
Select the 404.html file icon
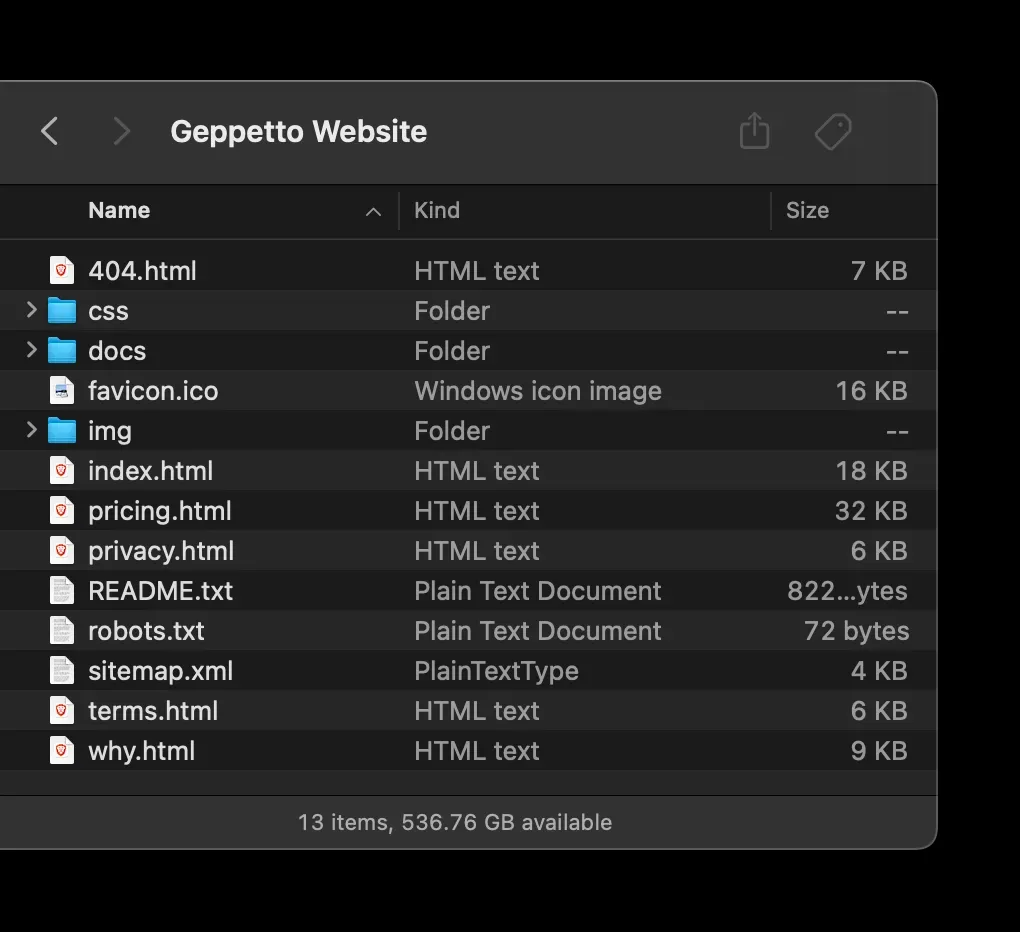(62, 271)
